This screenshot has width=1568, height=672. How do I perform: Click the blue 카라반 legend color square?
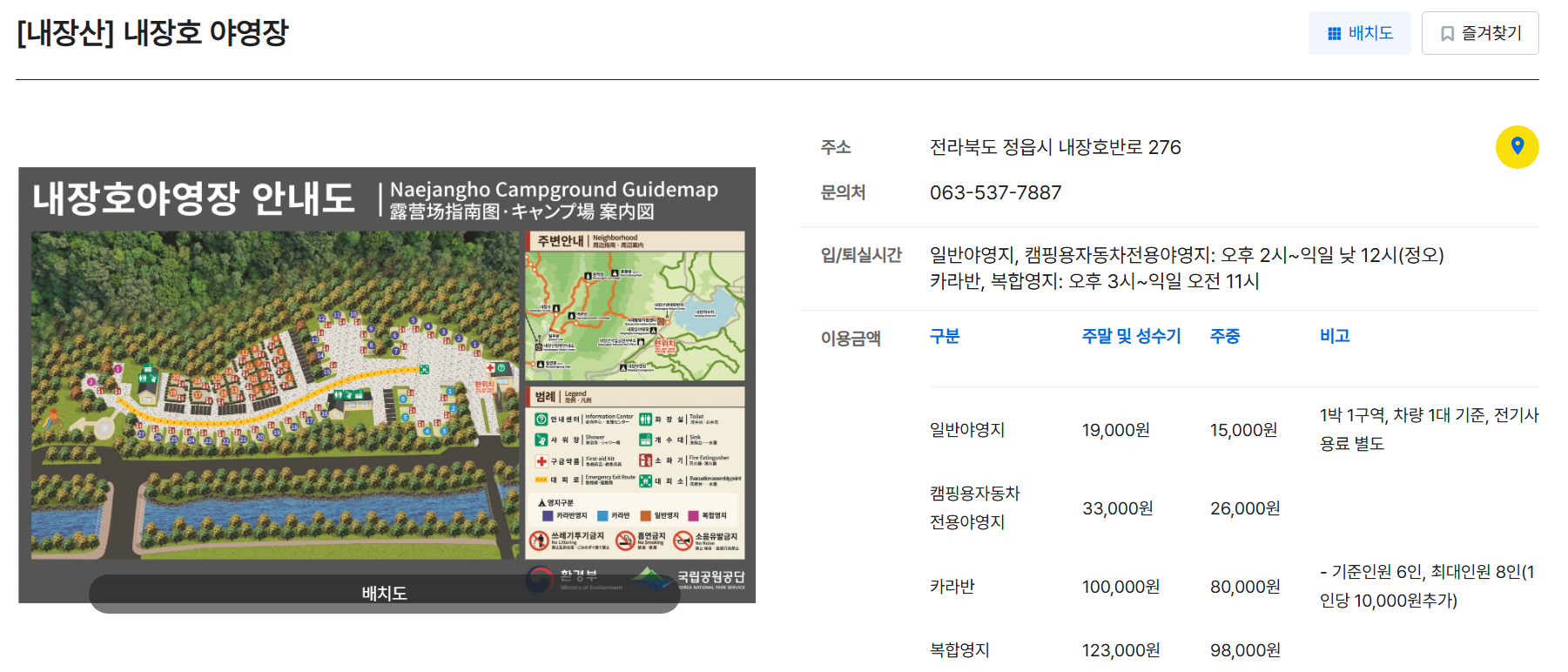coord(602,515)
